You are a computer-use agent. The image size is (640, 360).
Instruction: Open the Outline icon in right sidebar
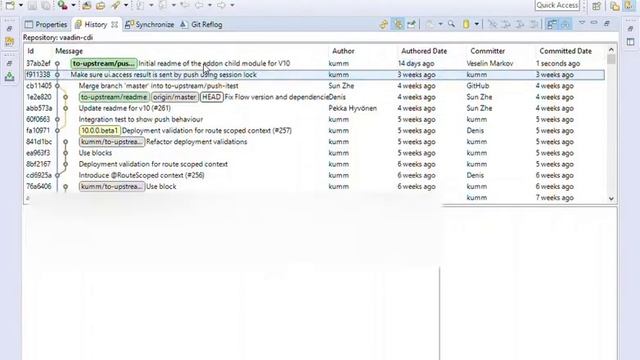(631, 42)
